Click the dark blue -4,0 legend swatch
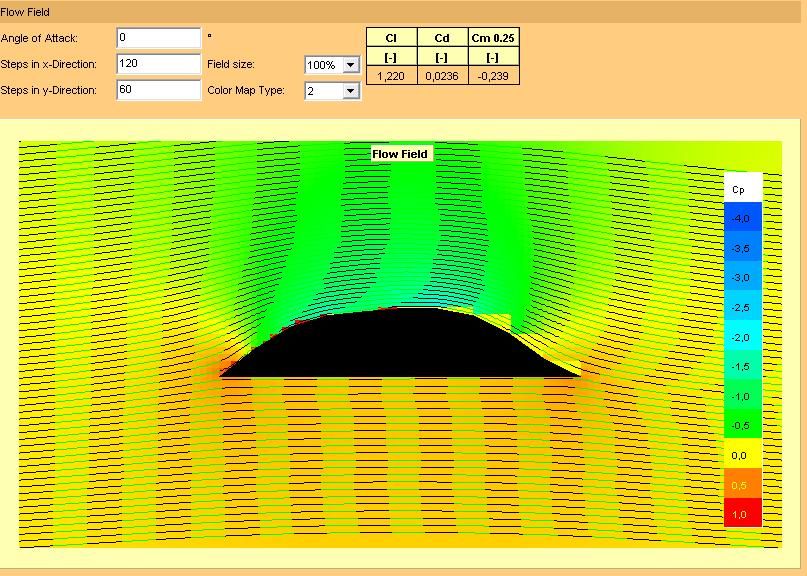This screenshot has width=807, height=576. click(x=742, y=218)
